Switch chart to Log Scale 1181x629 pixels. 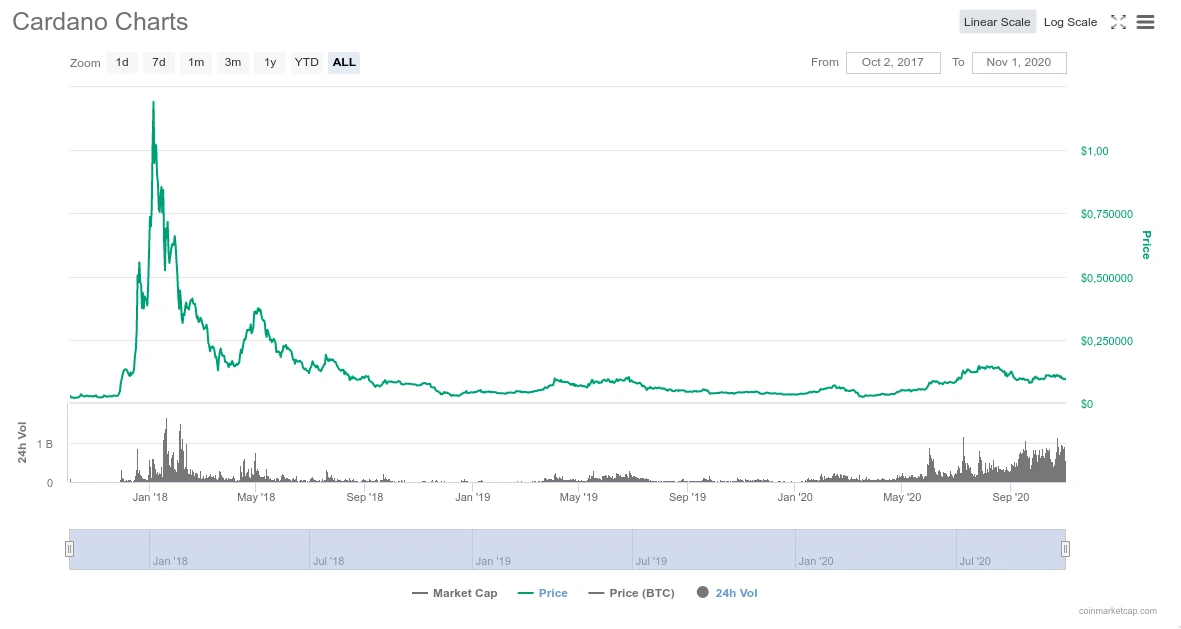pyautogui.click(x=1070, y=22)
